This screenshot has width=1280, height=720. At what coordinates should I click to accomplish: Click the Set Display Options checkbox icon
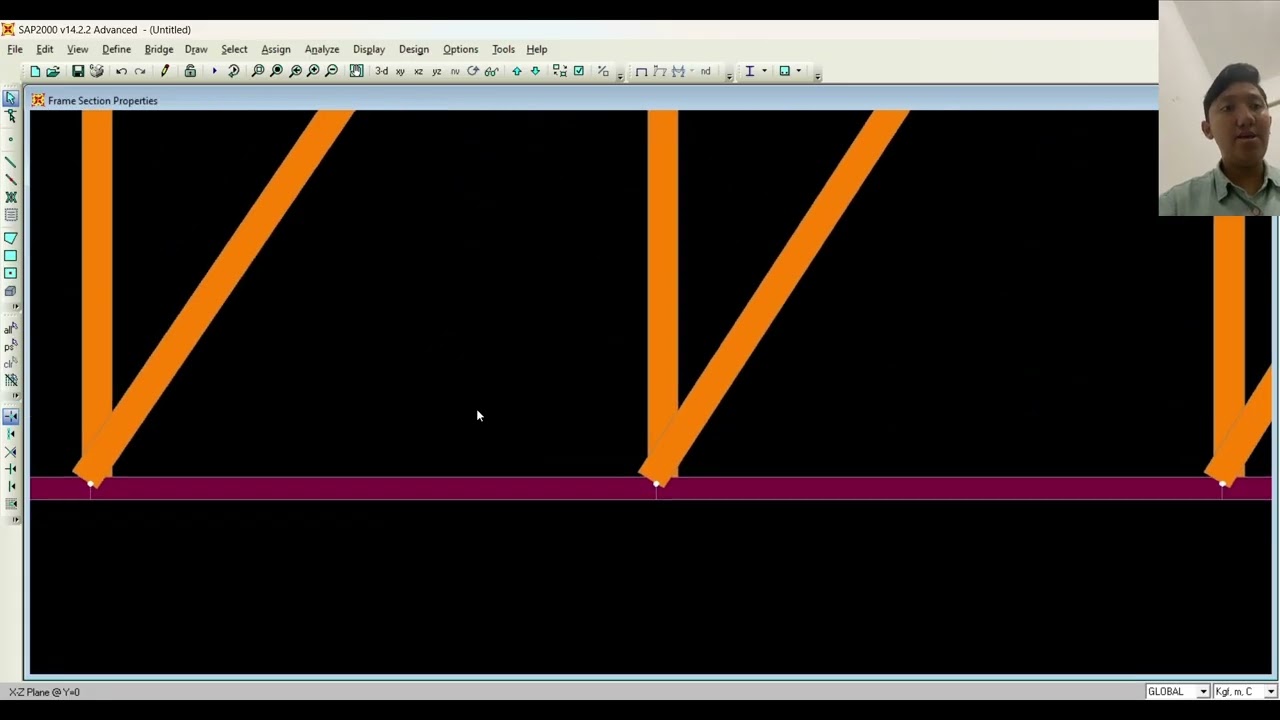click(579, 71)
